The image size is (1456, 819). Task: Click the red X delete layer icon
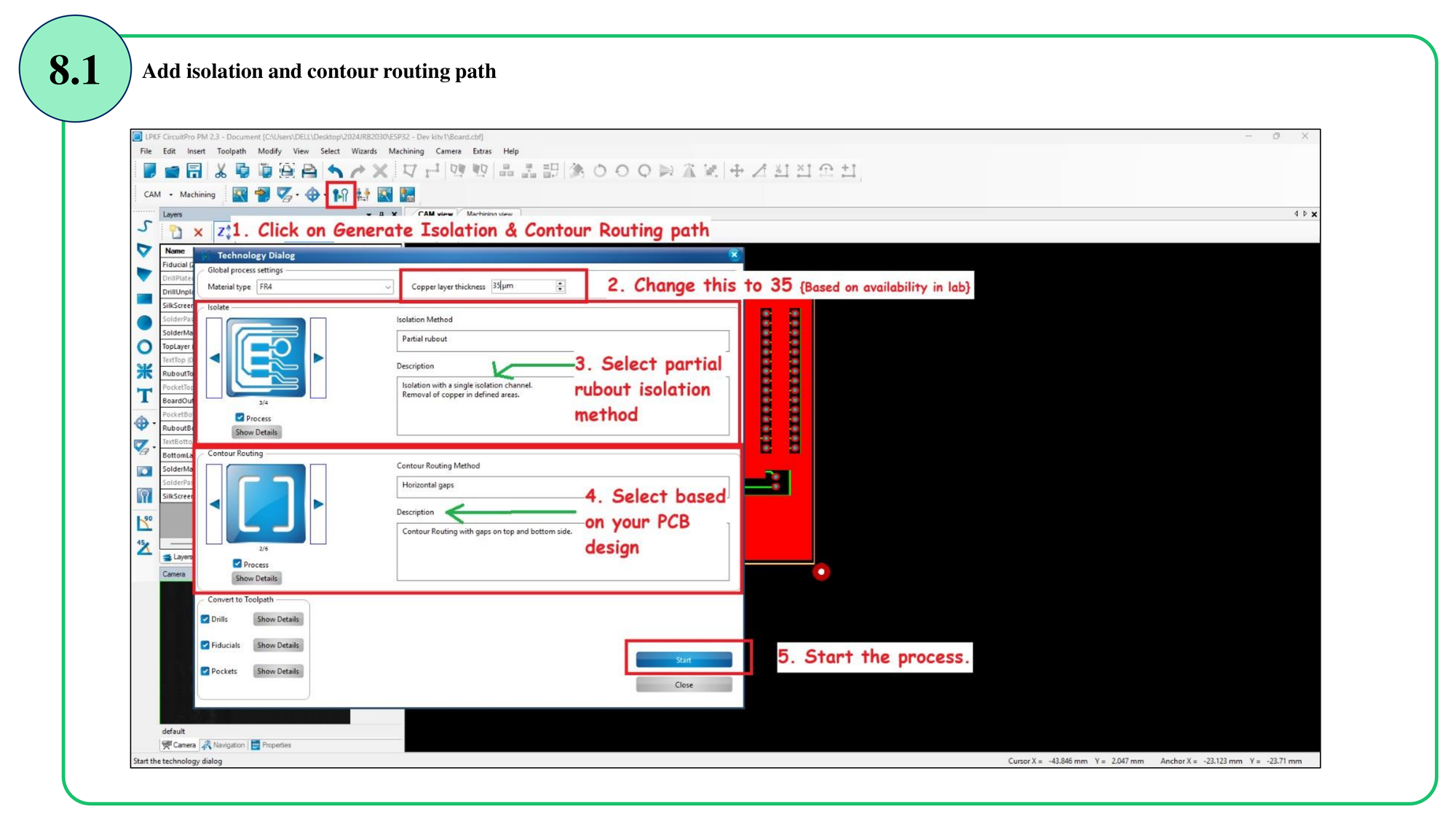[x=198, y=233]
